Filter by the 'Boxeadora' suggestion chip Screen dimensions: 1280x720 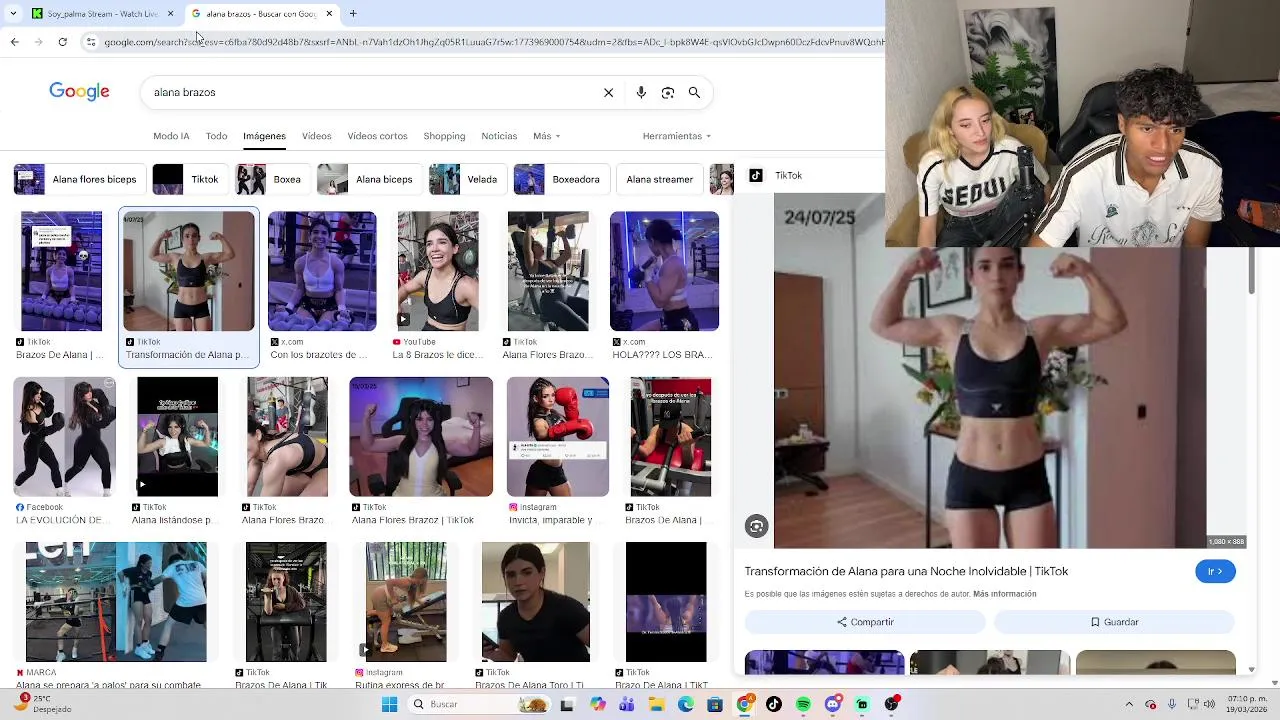(x=560, y=180)
